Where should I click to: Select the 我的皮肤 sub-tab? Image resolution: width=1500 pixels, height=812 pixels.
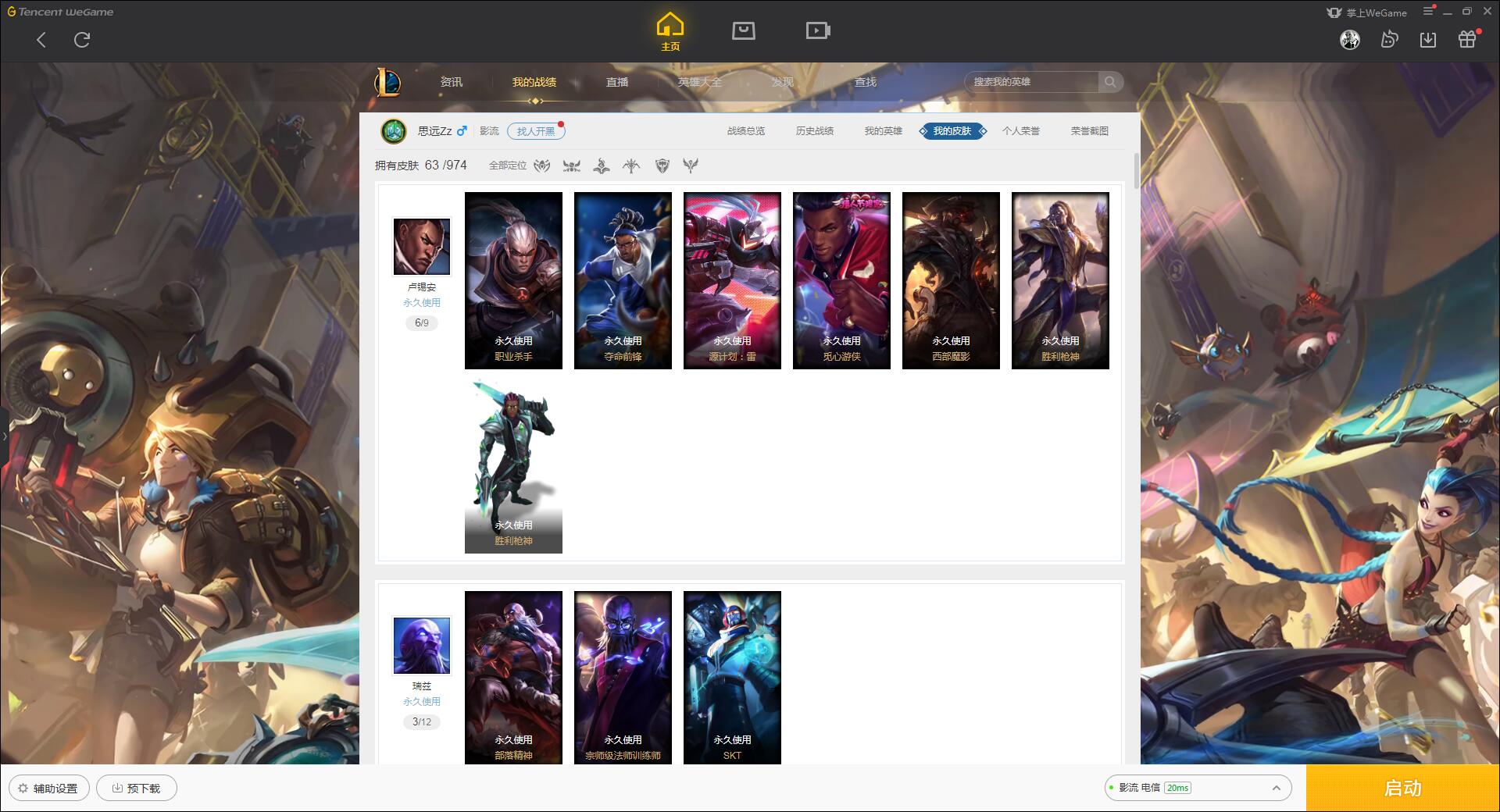pos(952,131)
